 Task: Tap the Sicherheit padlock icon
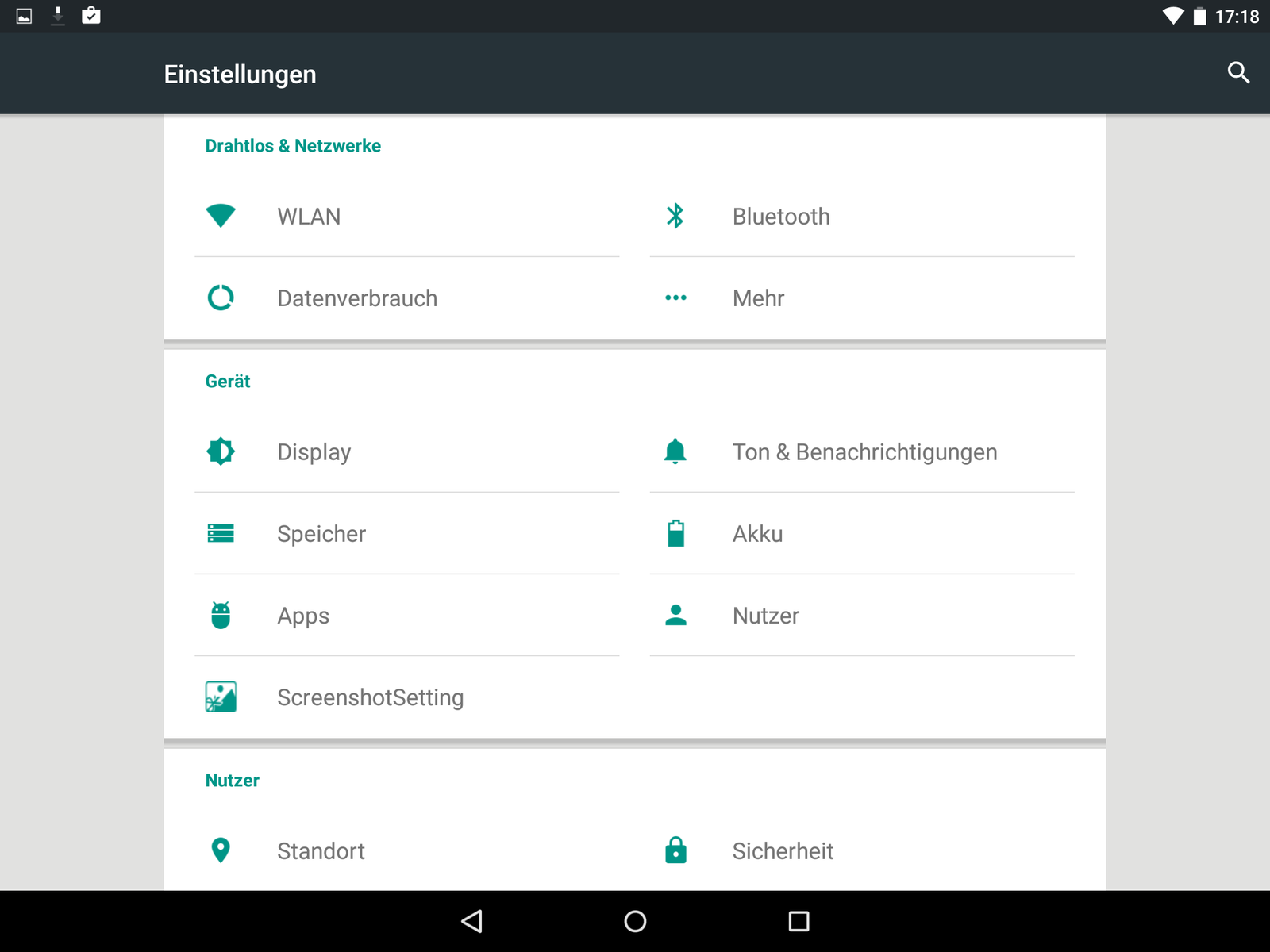[675, 850]
